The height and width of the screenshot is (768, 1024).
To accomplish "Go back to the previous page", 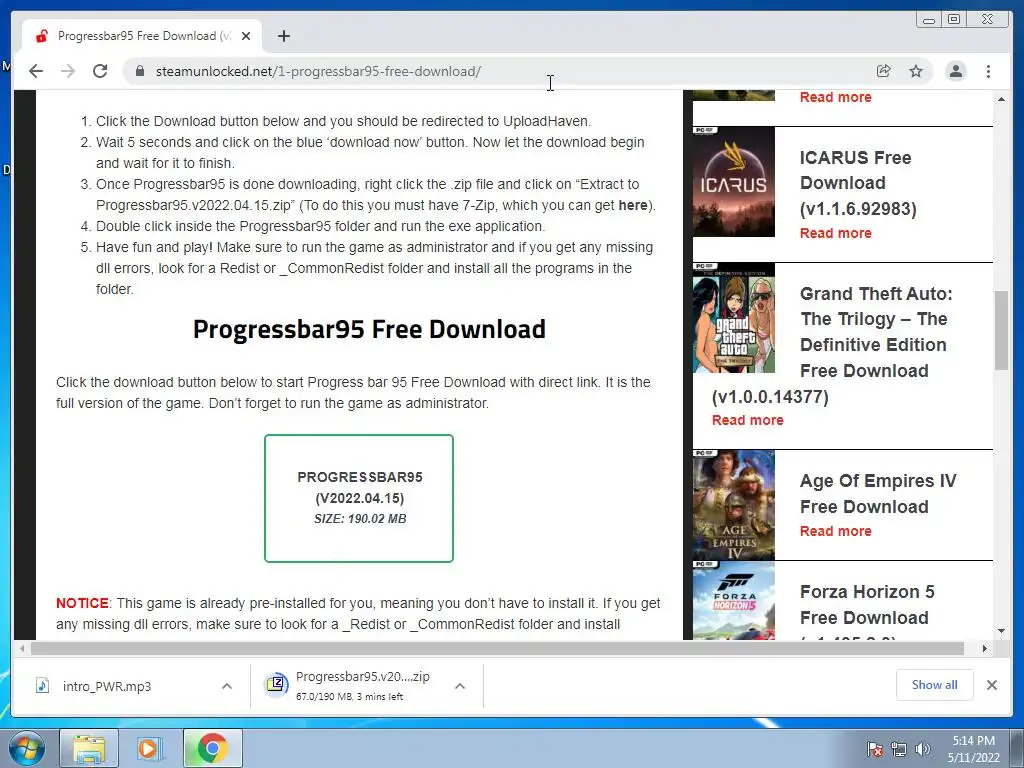I will (x=36, y=71).
